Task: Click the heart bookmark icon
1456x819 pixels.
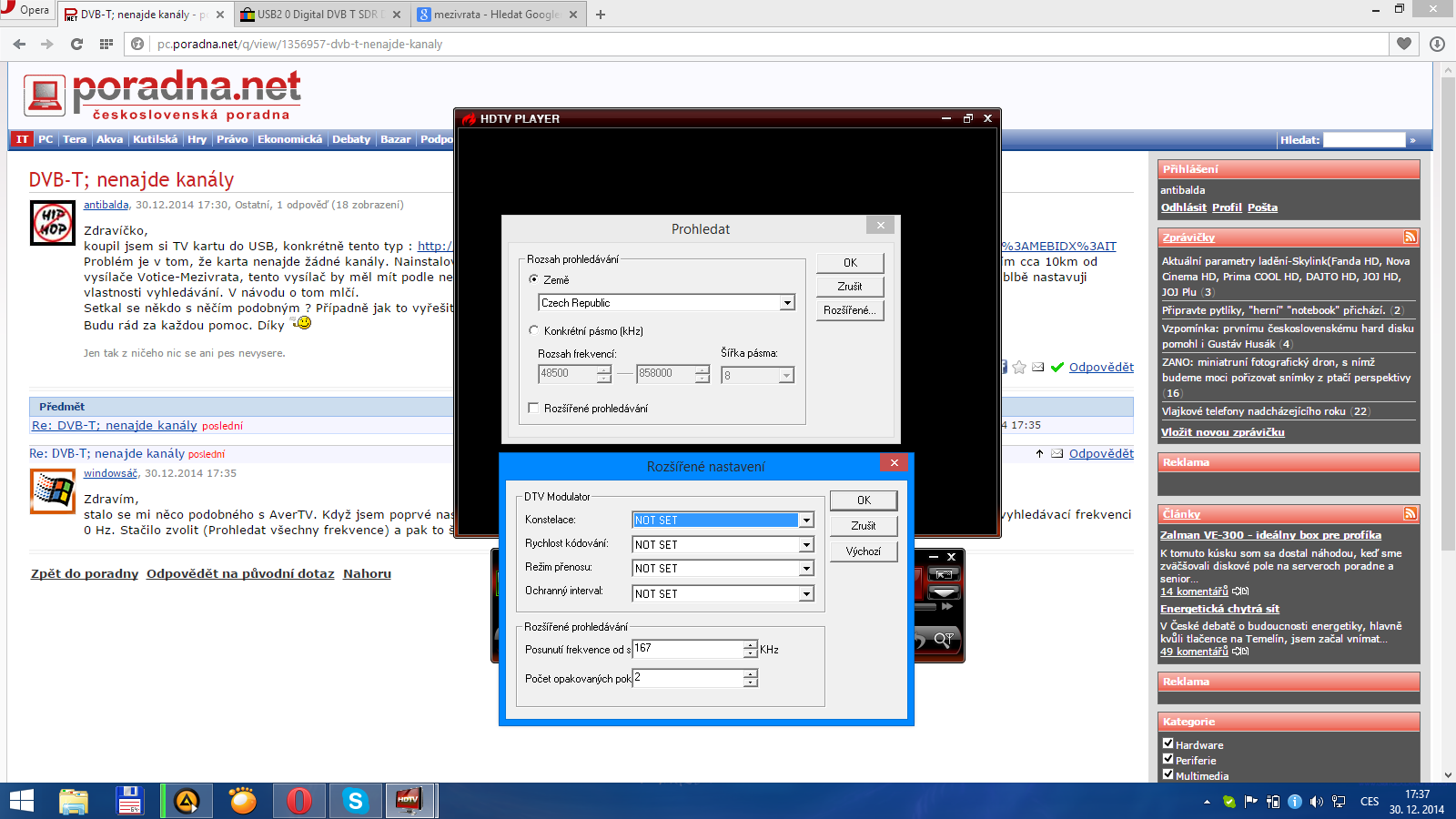Action: [1404, 44]
